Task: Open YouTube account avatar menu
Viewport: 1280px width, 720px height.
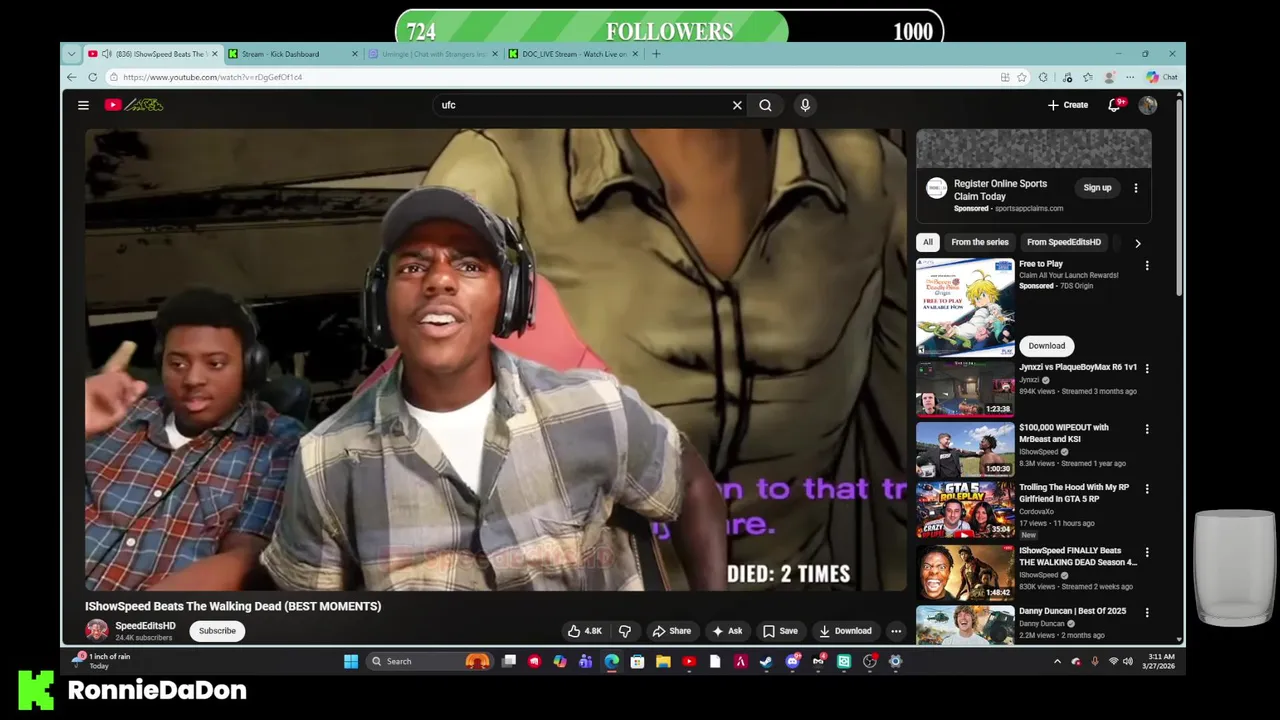Action: click(x=1147, y=105)
